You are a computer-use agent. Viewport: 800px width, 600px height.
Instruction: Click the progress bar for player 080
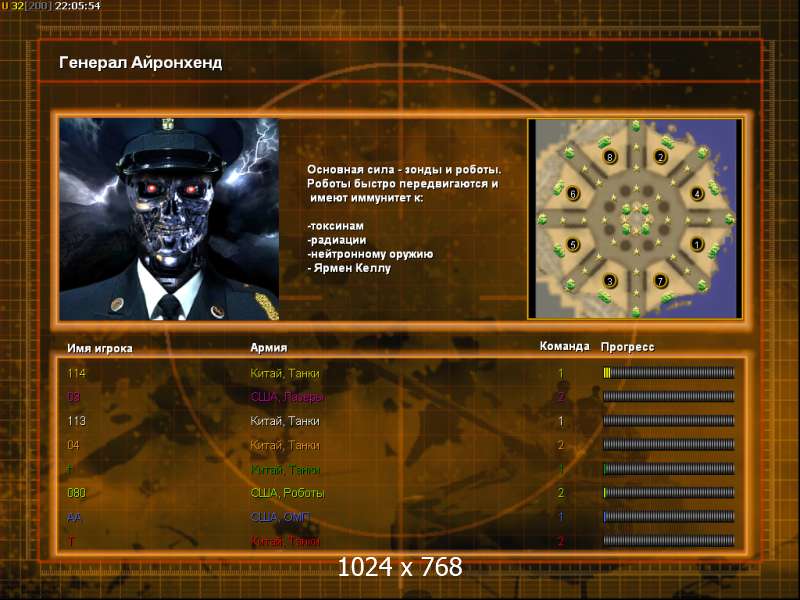pos(668,493)
